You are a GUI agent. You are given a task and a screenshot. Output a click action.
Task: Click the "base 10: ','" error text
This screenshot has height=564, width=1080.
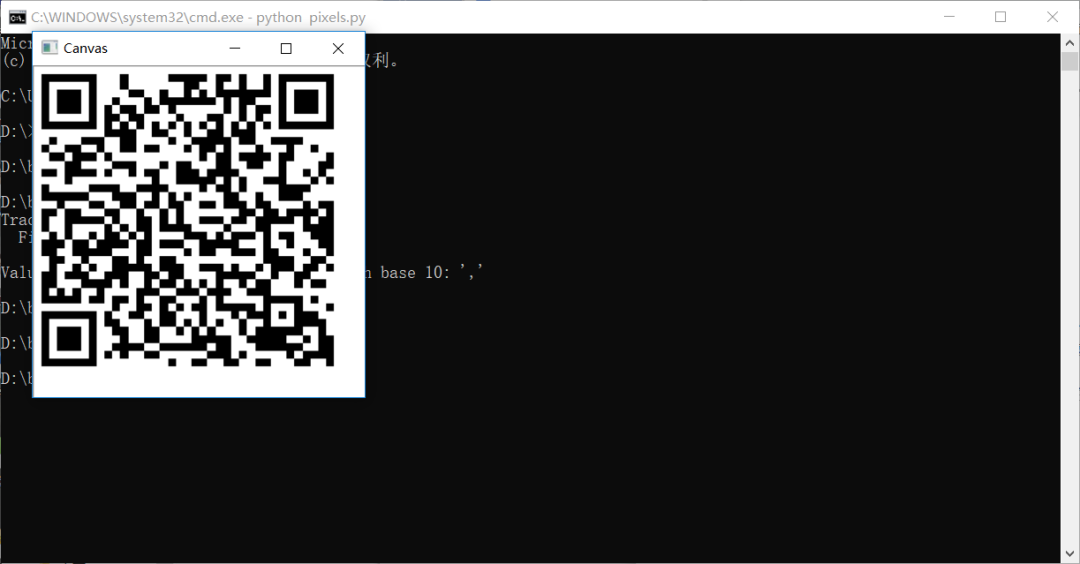coord(432,273)
